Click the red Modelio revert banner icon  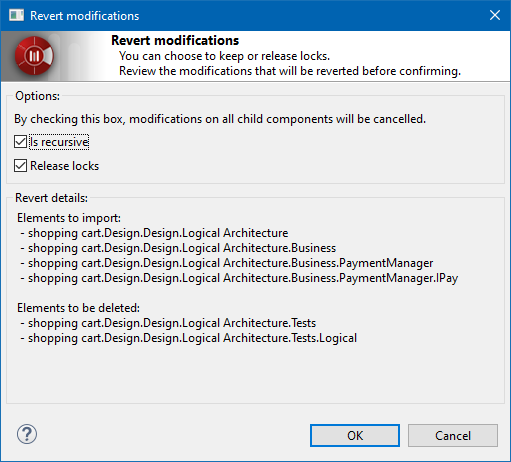34,56
